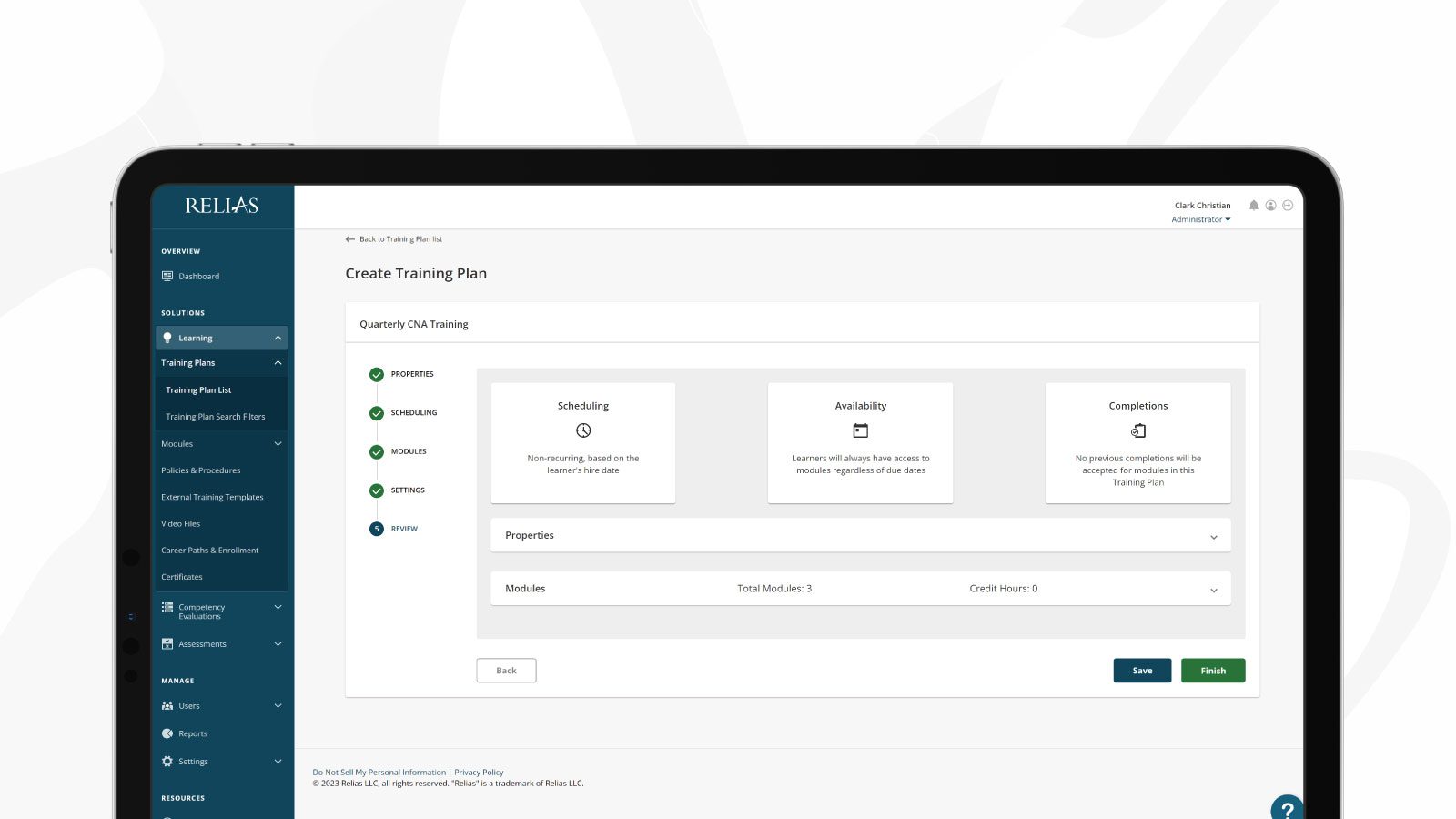Click the Completions summary card

click(1138, 443)
